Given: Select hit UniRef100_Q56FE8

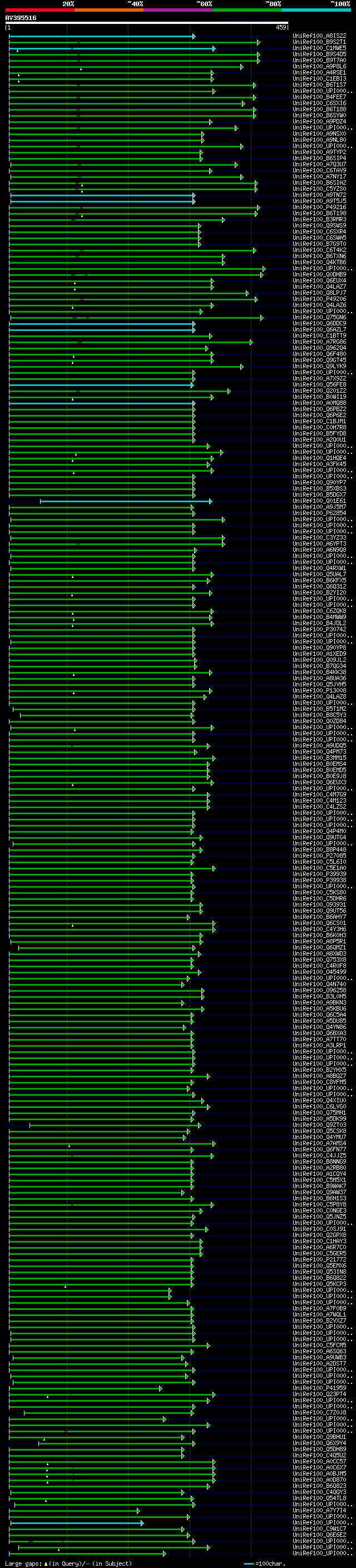Looking at the screenshot, I should (319, 385).
